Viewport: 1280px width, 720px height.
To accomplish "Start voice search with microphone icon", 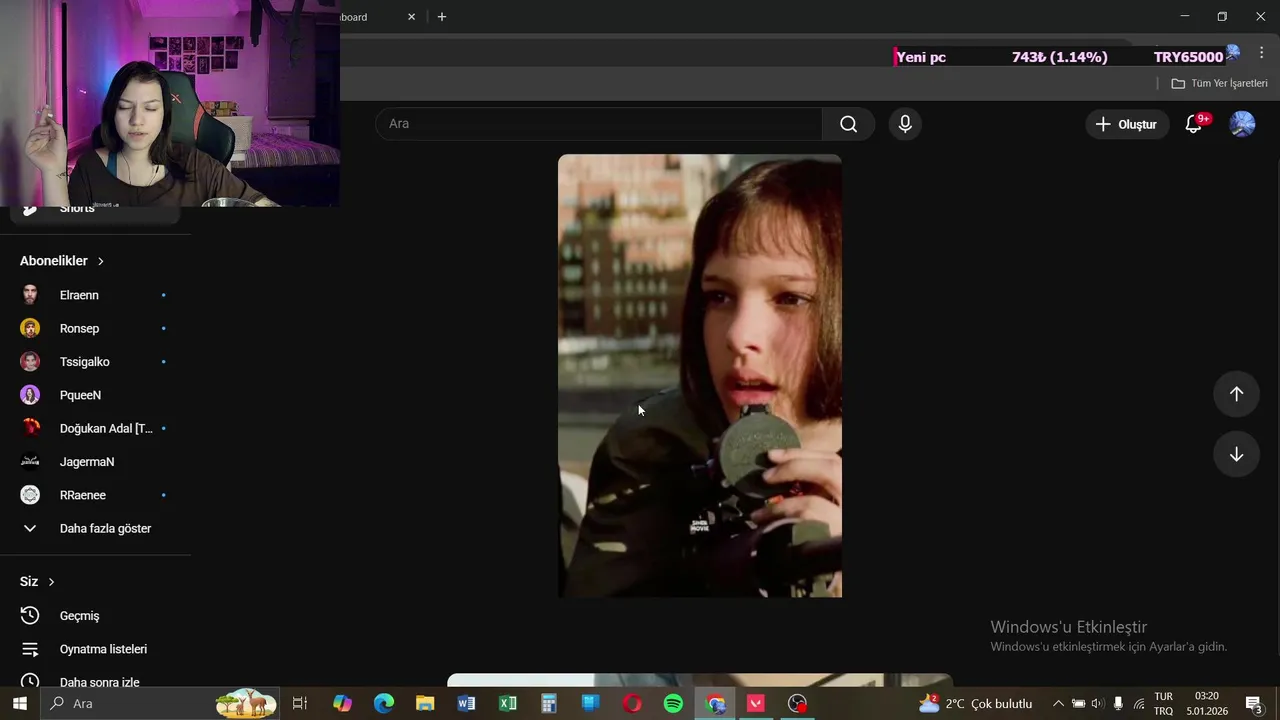I will [905, 124].
